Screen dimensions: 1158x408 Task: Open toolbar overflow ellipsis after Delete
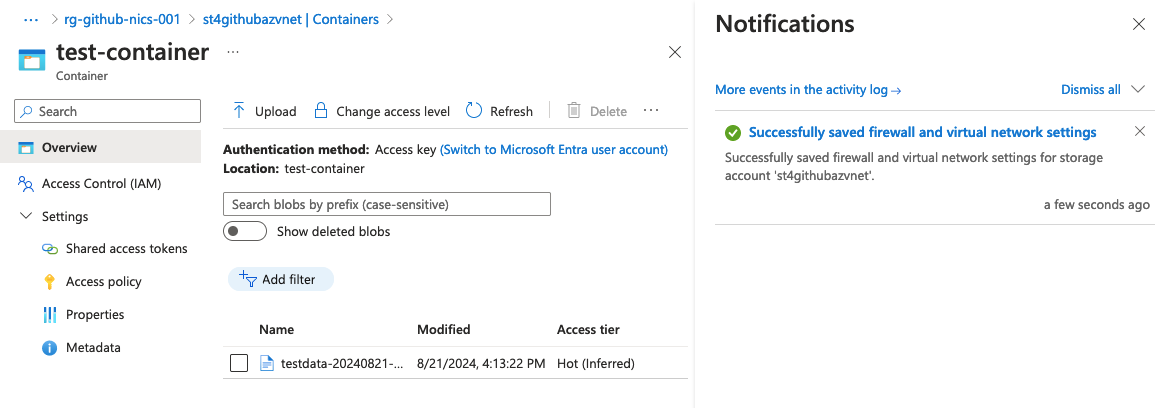pos(651,111)
